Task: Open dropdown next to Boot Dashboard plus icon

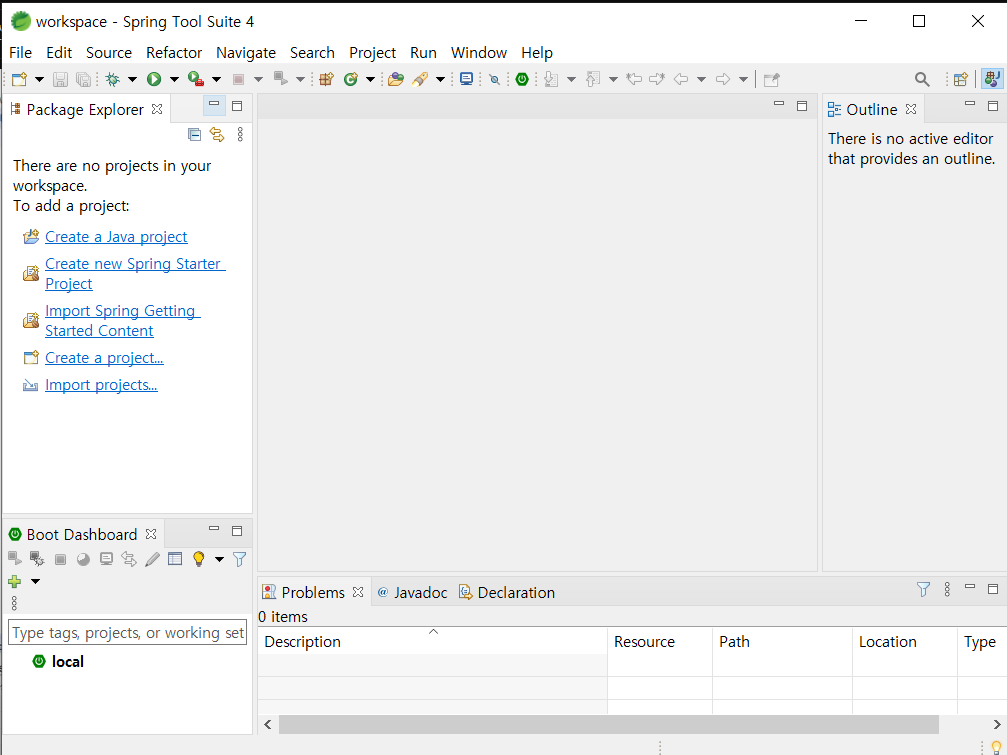Action: point(35,582)
